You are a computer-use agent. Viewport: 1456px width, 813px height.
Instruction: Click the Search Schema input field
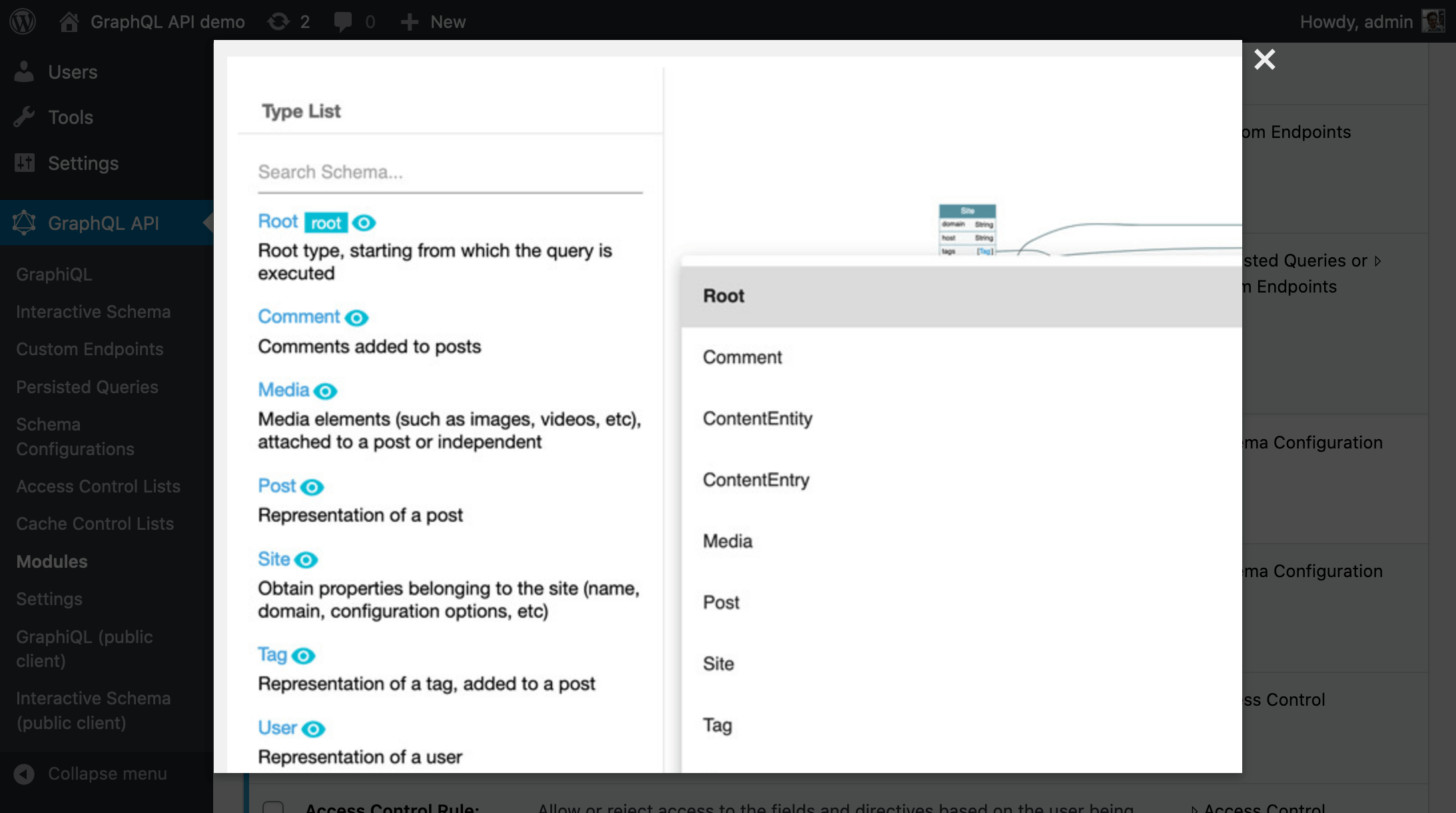pyautogui.click(x=451, y=171)
